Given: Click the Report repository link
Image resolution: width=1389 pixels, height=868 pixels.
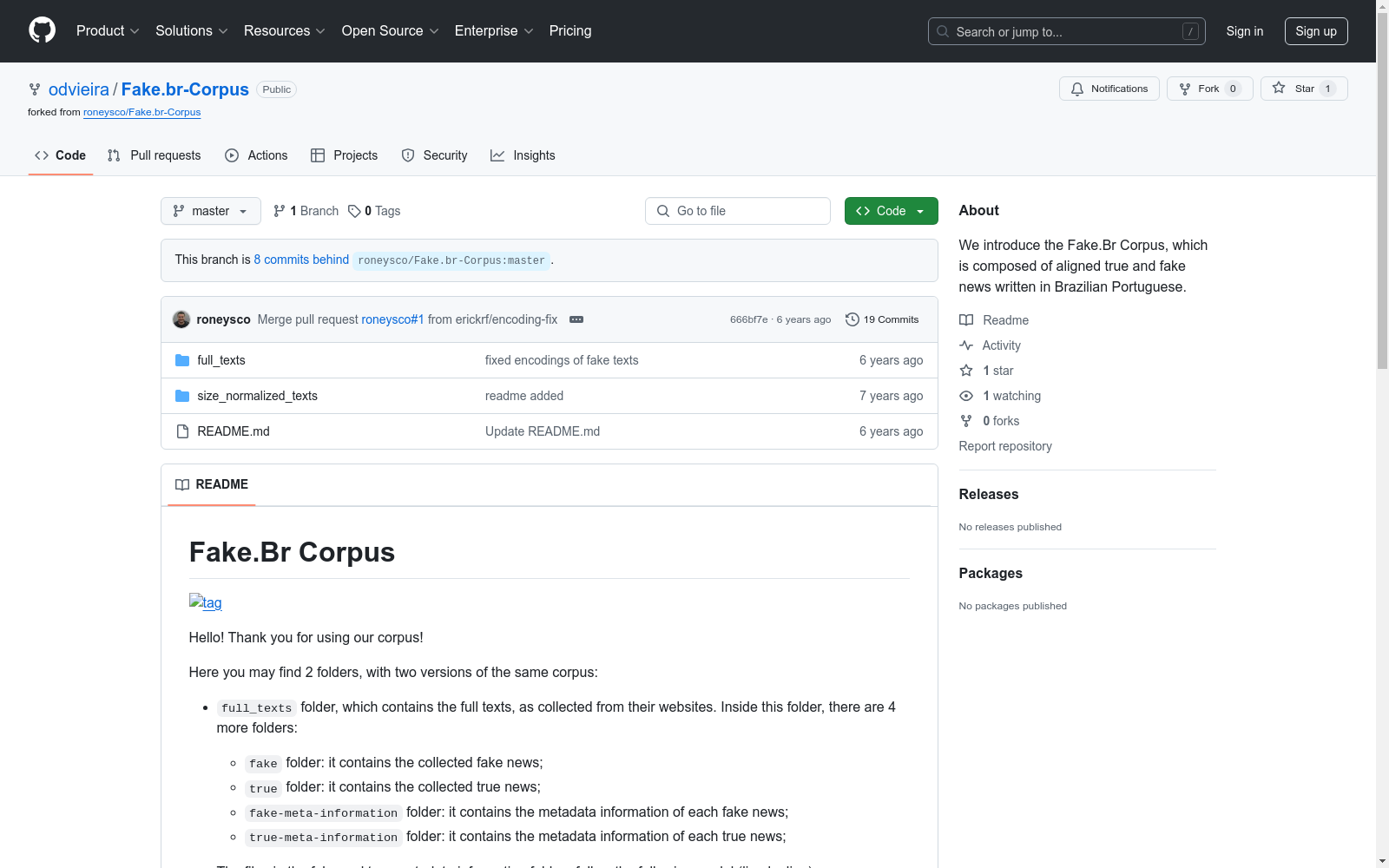Looking at the screenshot, I should click(1005, 446).
